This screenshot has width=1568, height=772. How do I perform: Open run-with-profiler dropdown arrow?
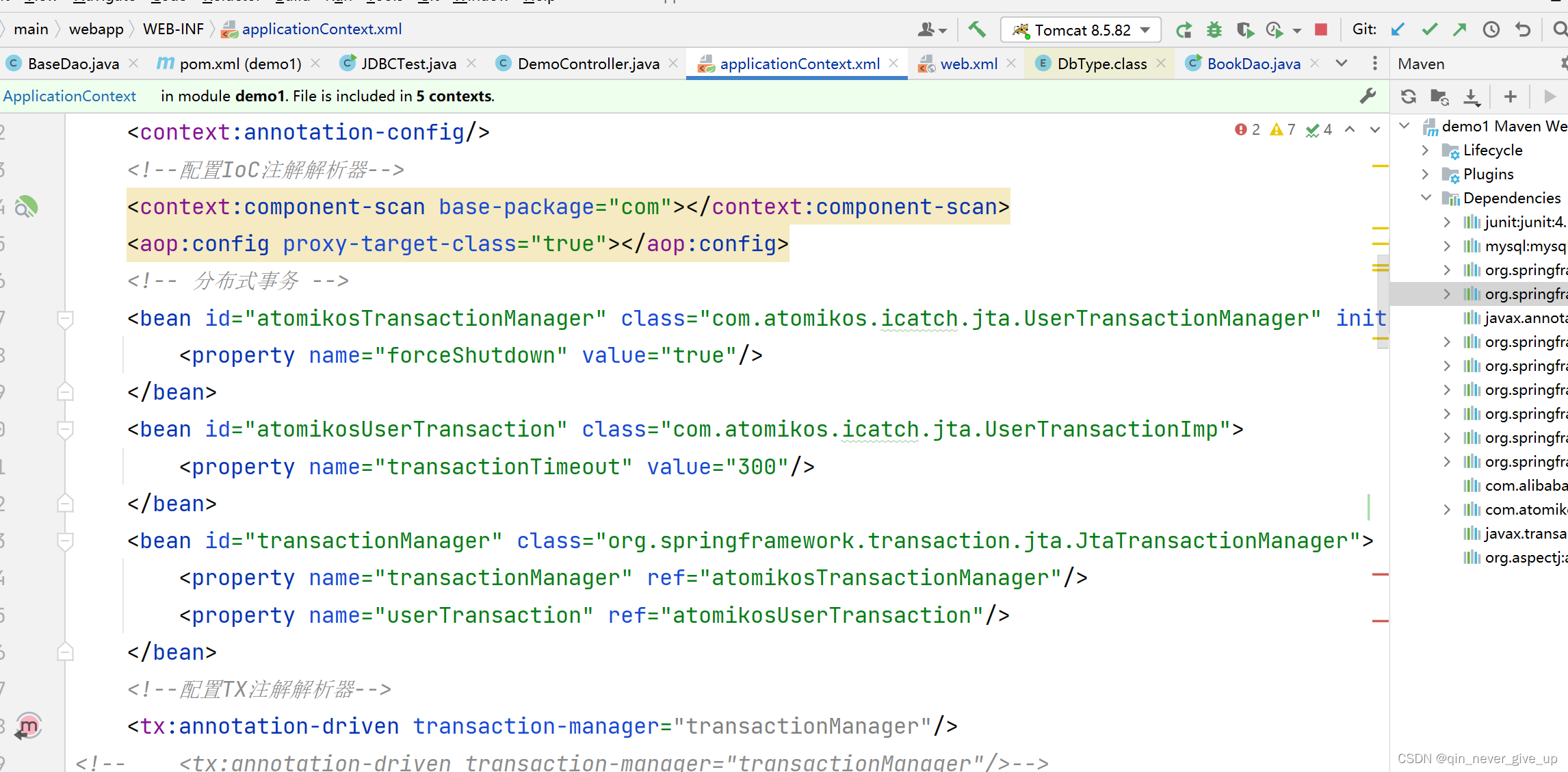(x=1296, y=31)
